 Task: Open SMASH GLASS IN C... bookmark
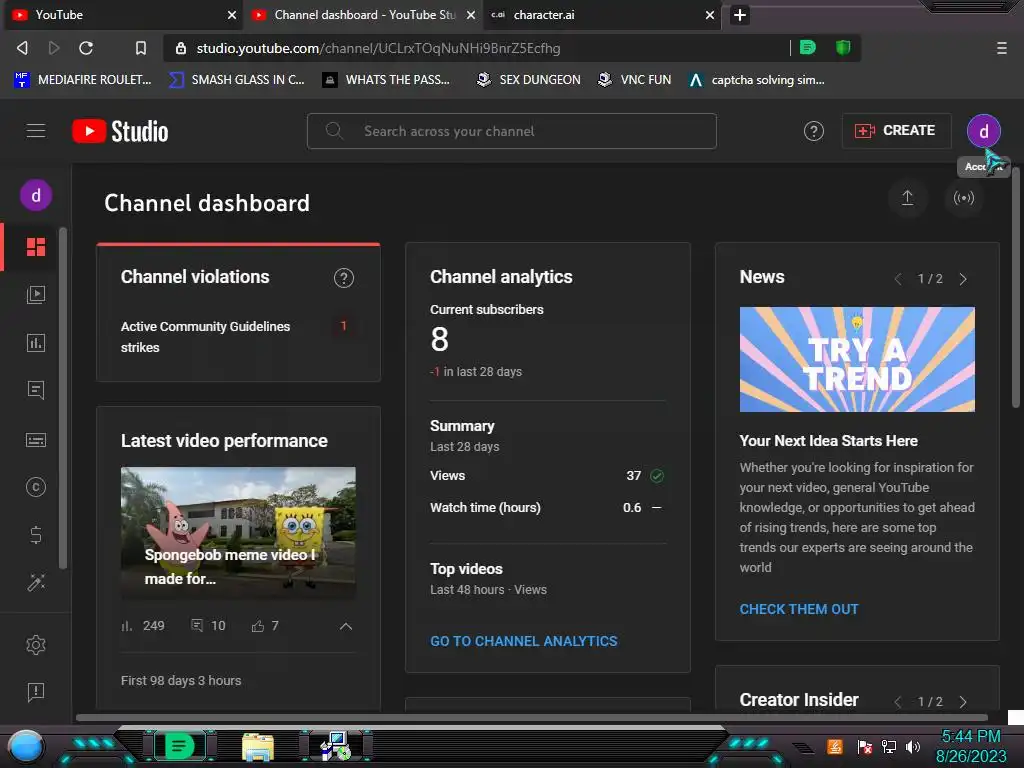pos(237,80)
